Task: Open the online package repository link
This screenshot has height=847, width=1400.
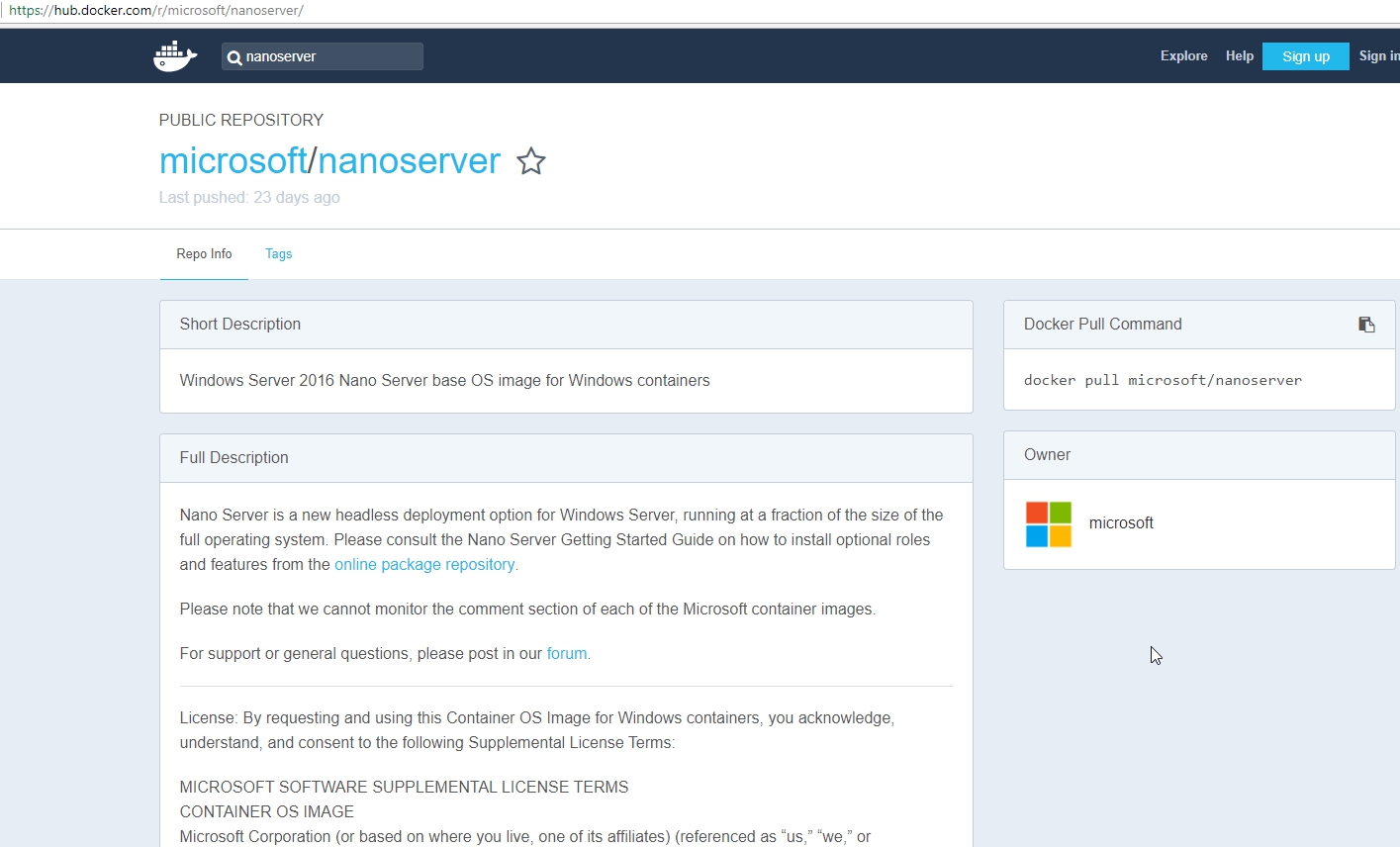Action: 424,564
